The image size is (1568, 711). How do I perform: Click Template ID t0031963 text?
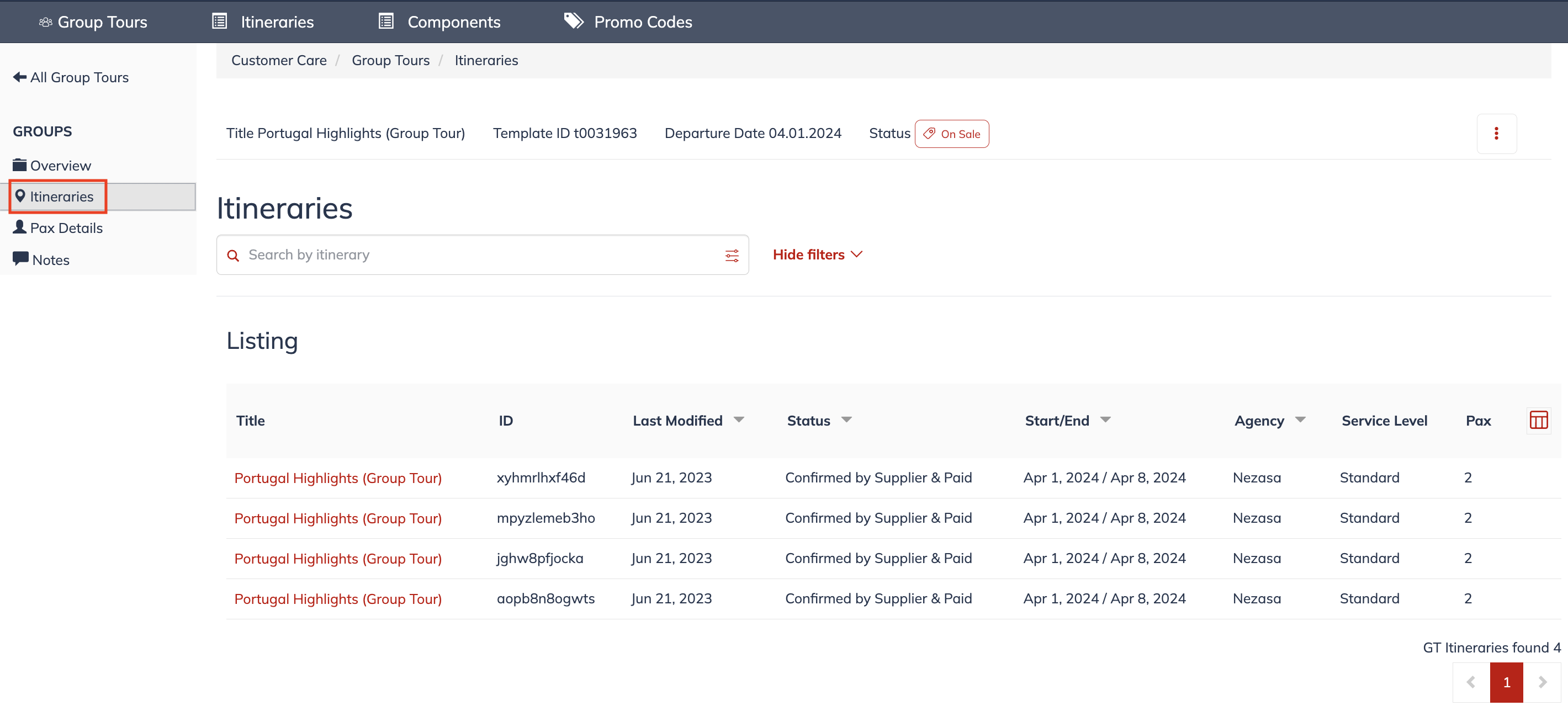tap(565, 134)
